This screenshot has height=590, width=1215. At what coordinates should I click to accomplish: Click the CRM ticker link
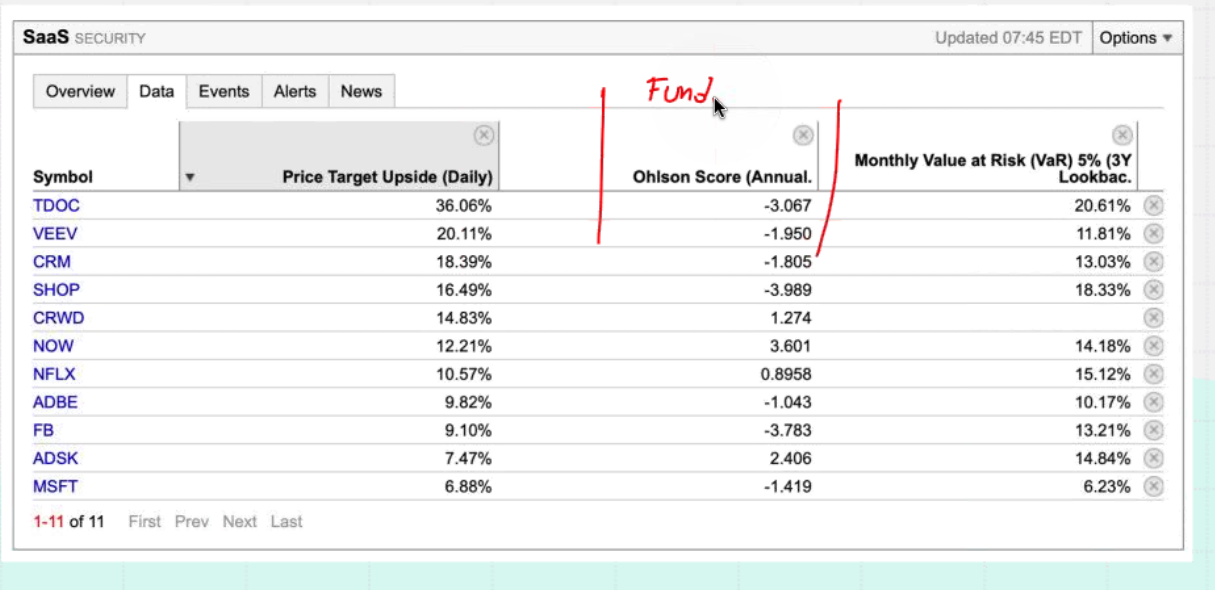pyautogui.click(x=52, y=261)
